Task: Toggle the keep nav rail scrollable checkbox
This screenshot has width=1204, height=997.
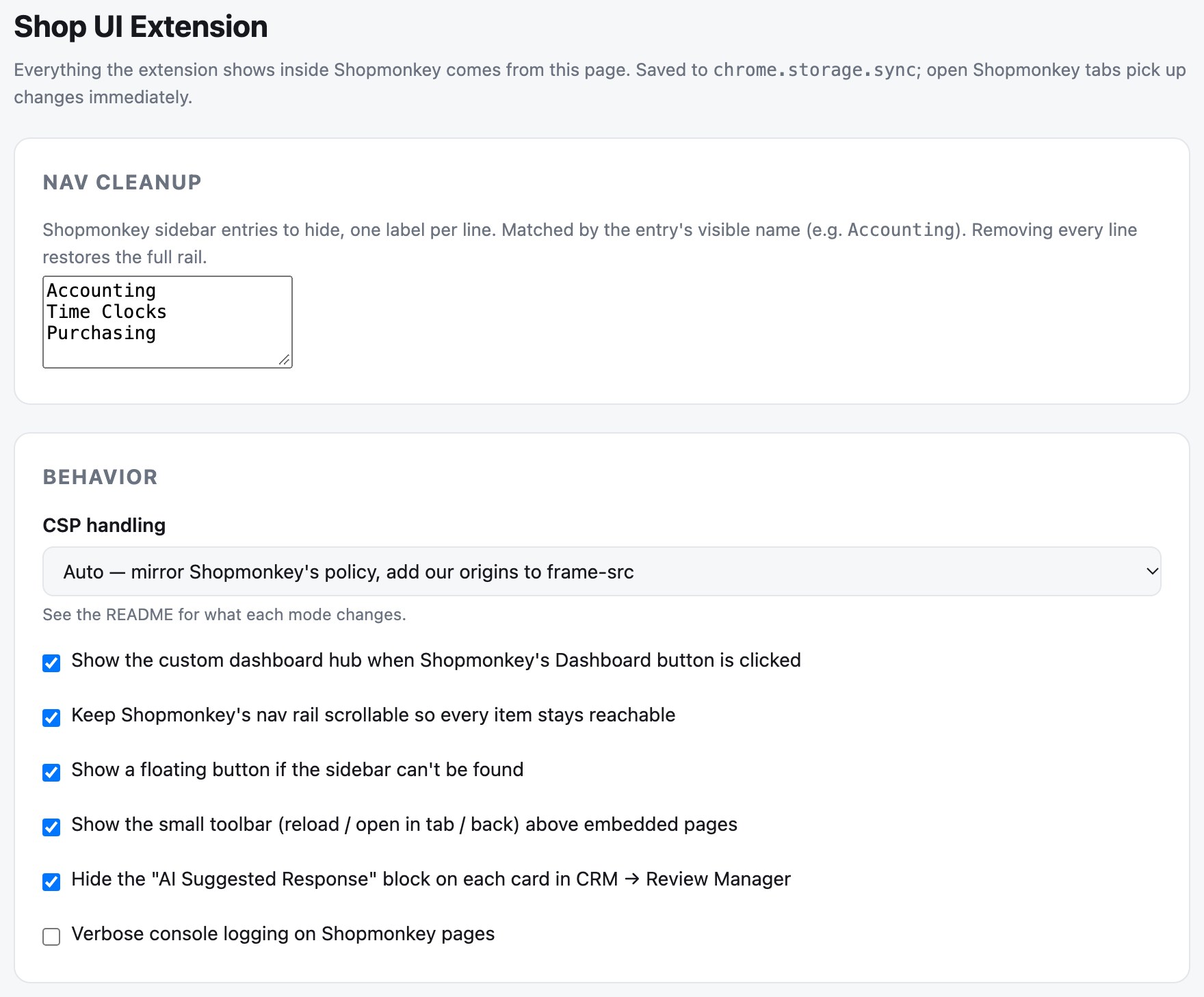Action: (x=51, y=717)
